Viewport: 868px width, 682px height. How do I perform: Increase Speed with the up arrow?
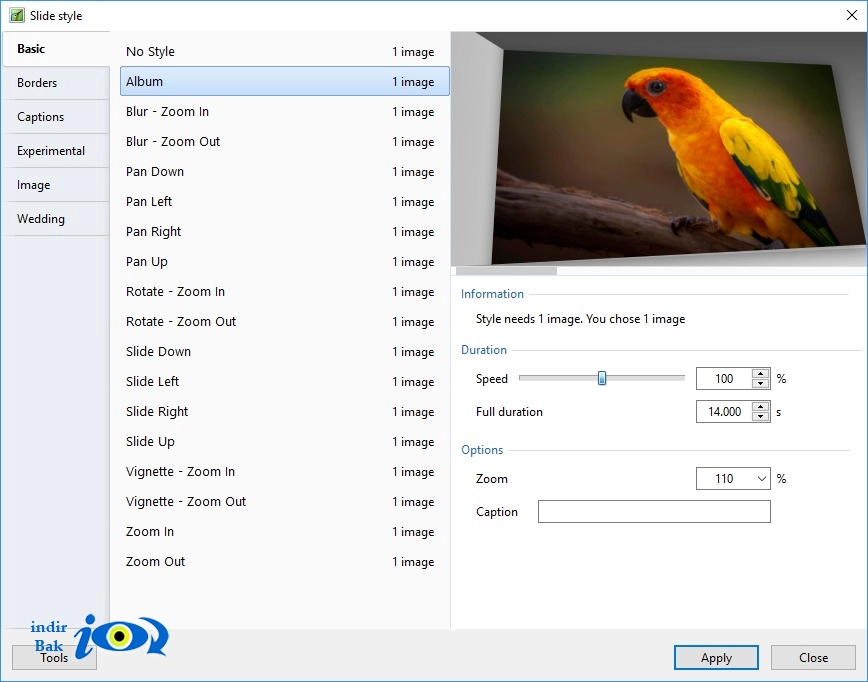pyautogui.click(x=761, y=374)
